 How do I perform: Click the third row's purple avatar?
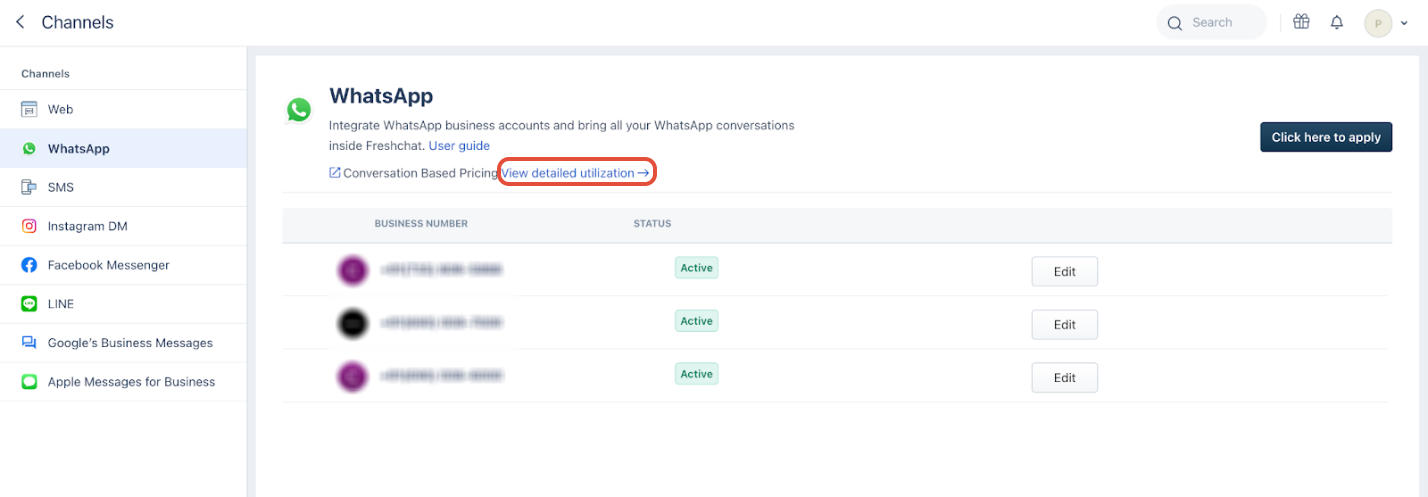tap(352, 375)
